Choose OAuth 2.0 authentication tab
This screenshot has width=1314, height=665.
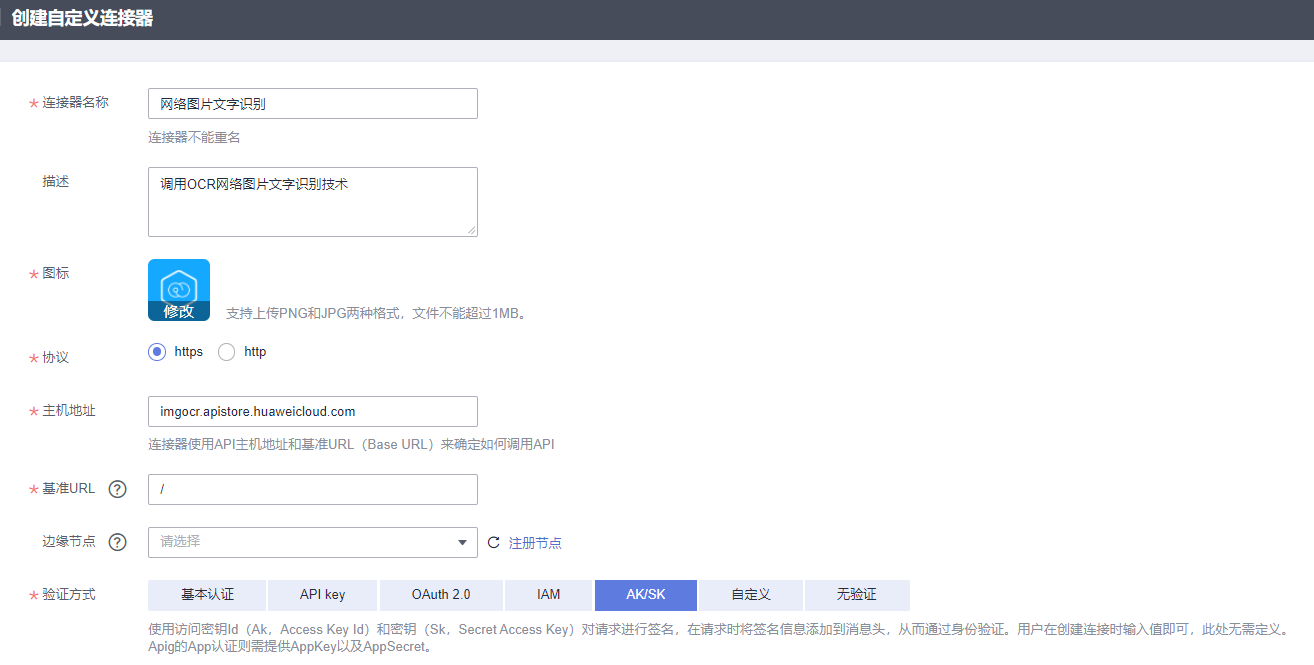tap(441, 595)
